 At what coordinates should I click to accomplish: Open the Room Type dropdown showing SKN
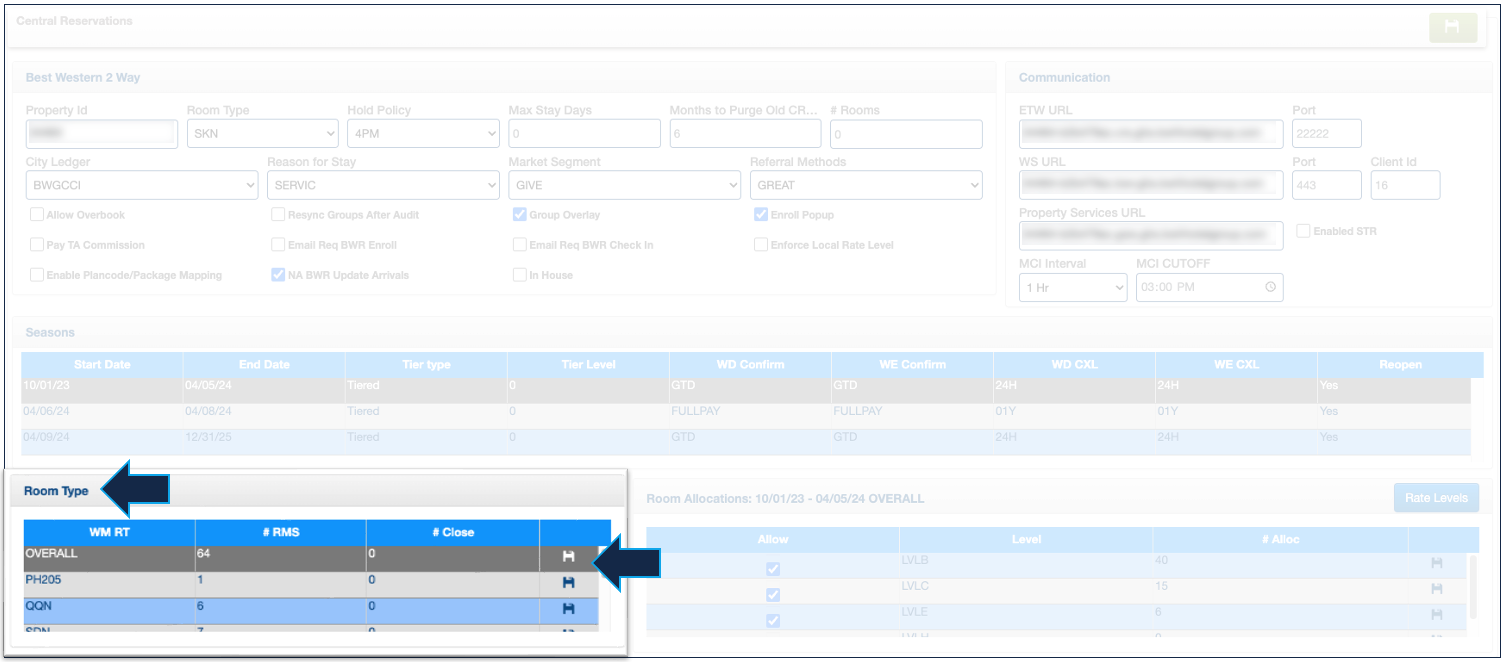[x=262, y=134]
